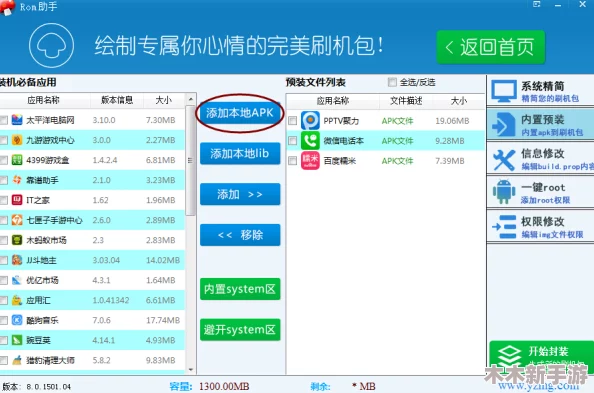Viewport: 594px width, 393px height.
Task: Open the 信息修改 sidebar section
Action: click(x=540, y=159)
